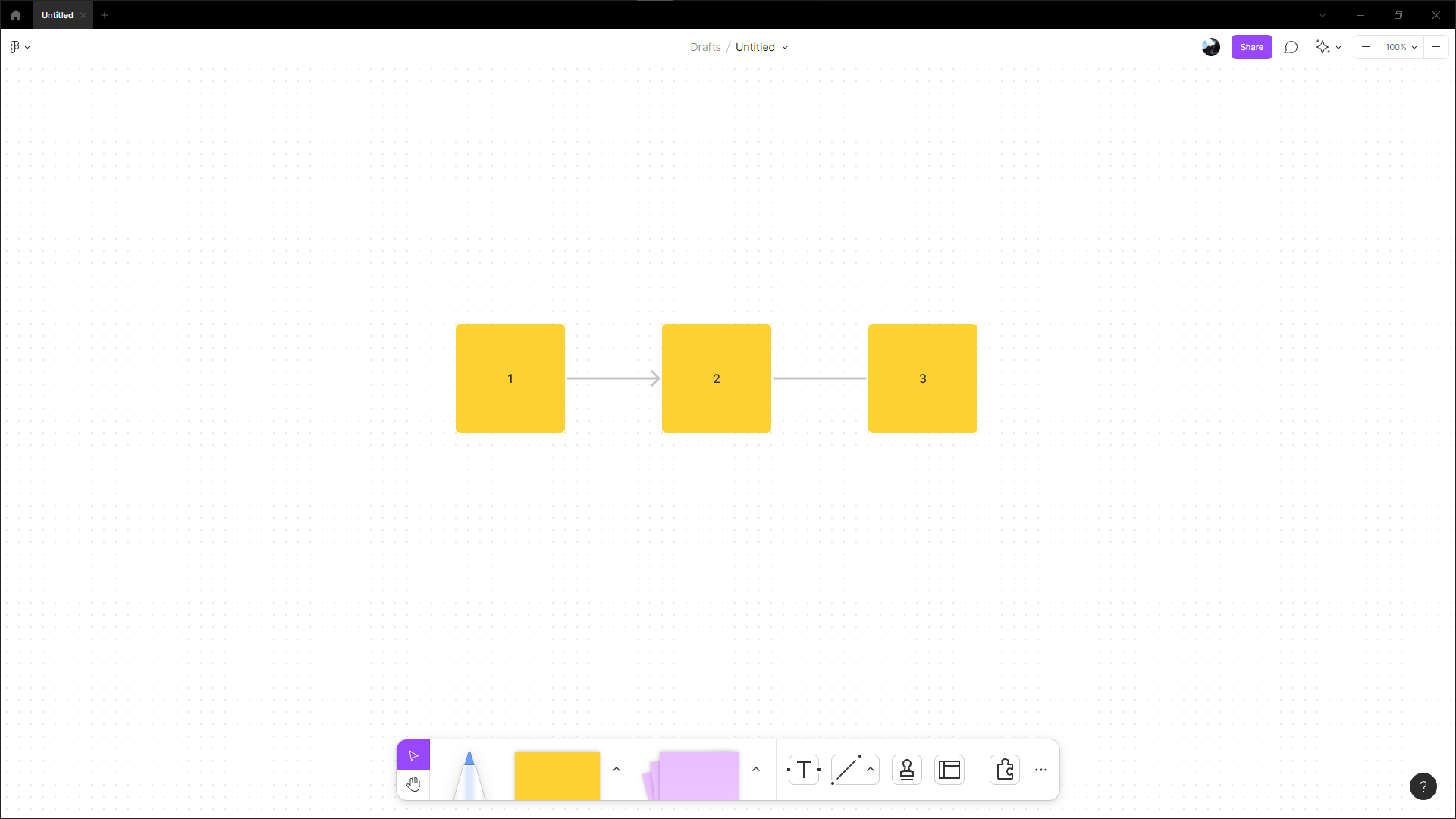Restore down the FigJam window
Screen dimensions: 1456x819
point(1398,15)
